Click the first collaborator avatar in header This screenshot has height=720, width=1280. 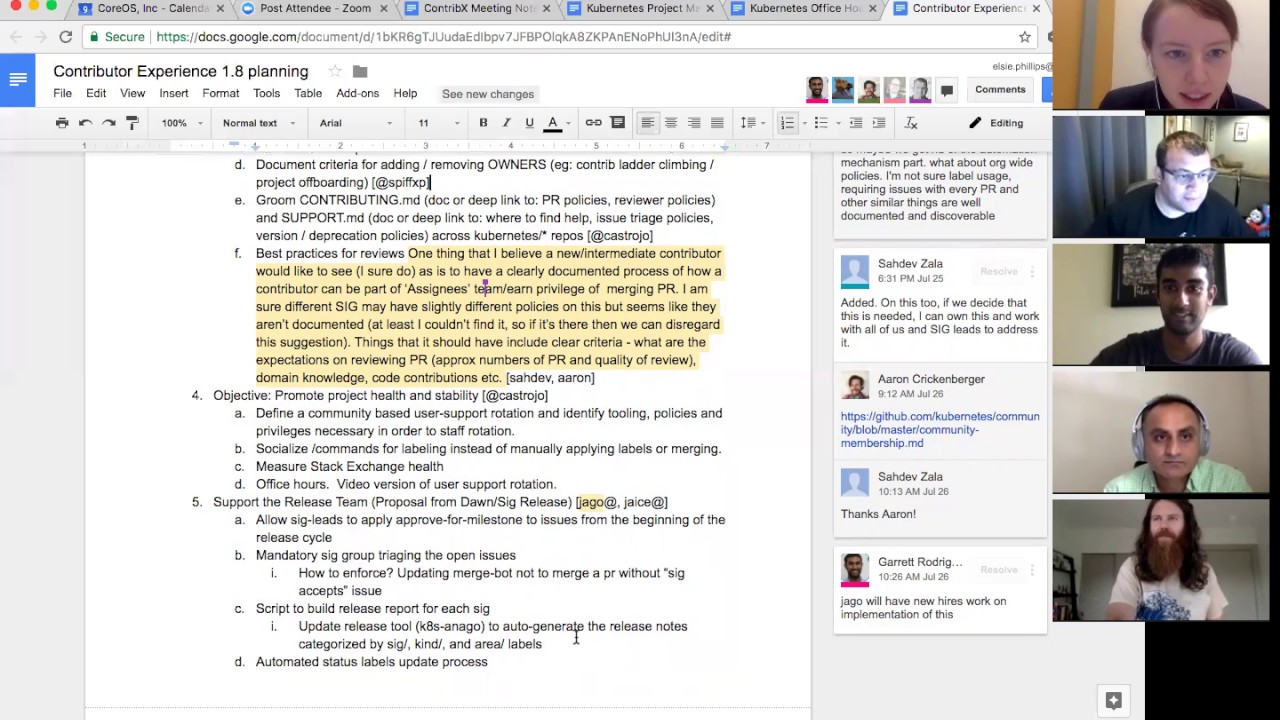coord(817,90)
